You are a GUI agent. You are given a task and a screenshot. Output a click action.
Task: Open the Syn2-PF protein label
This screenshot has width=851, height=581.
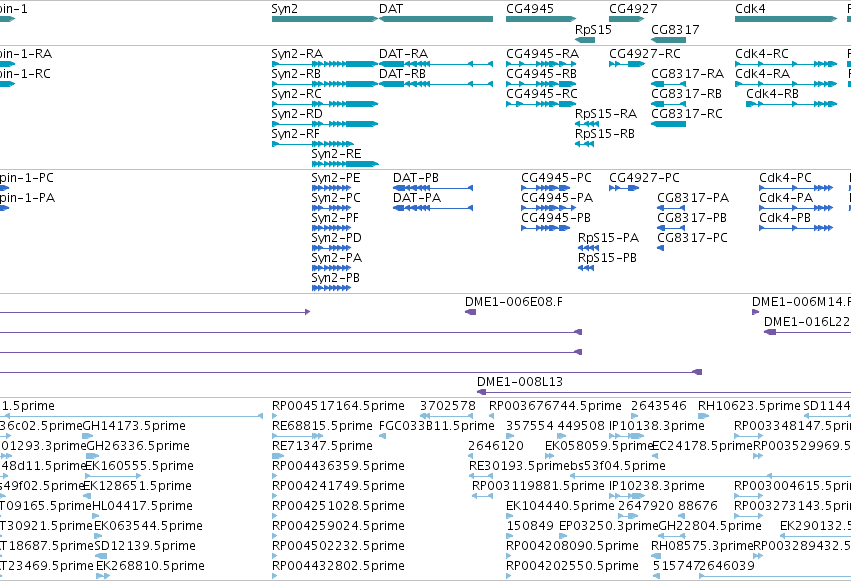click(335, 219)
